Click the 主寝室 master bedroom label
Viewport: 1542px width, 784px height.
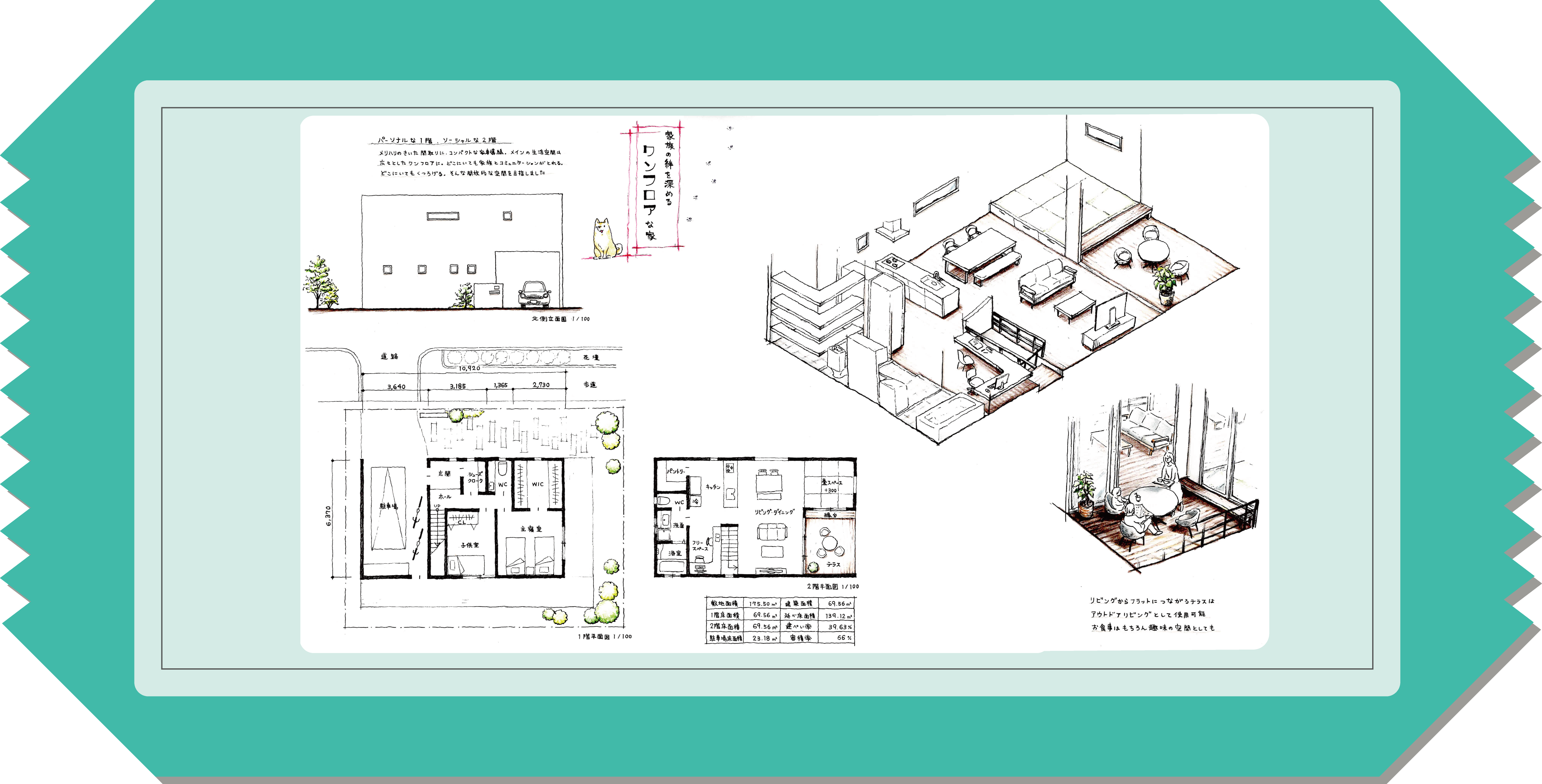[x=531, y=529]
